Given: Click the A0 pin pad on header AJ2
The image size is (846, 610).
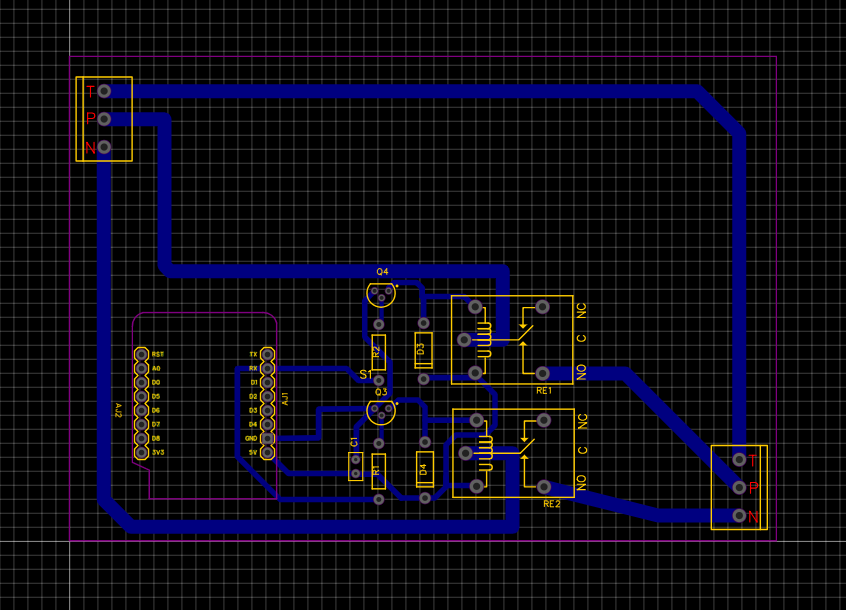Looking at the screenshot, I should tap(141, 368).
